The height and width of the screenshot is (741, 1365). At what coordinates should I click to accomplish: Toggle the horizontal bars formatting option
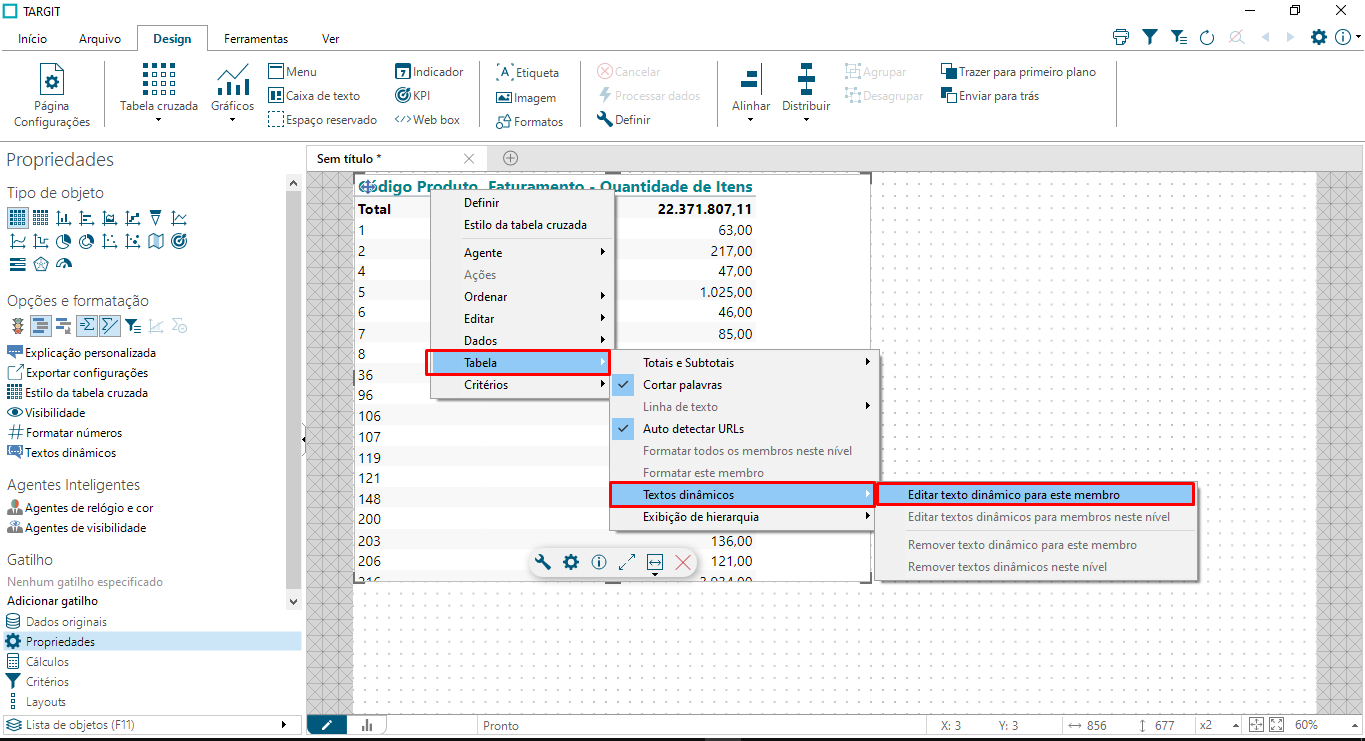[x=41, y=325]
